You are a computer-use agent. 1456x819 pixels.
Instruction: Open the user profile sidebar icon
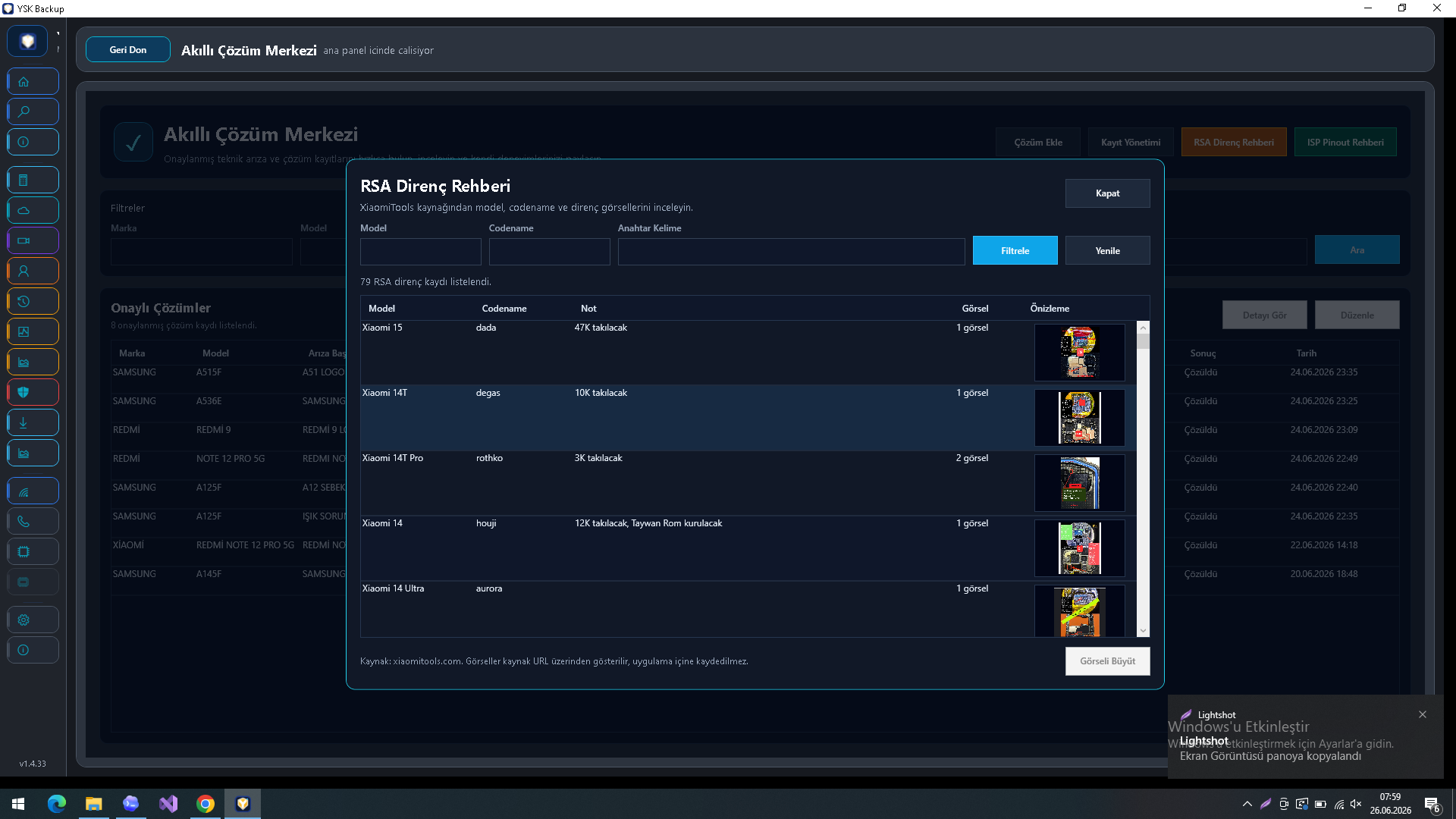[x=33, y=271]
